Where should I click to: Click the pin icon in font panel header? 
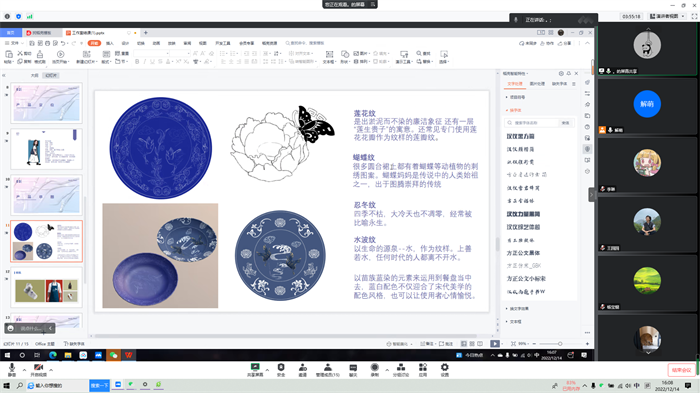tap(569, 73)
